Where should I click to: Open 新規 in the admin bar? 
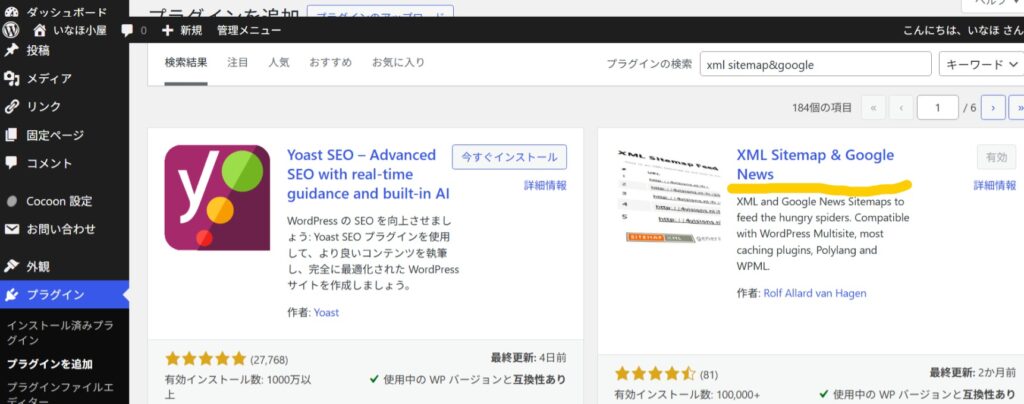coord(191,30)
